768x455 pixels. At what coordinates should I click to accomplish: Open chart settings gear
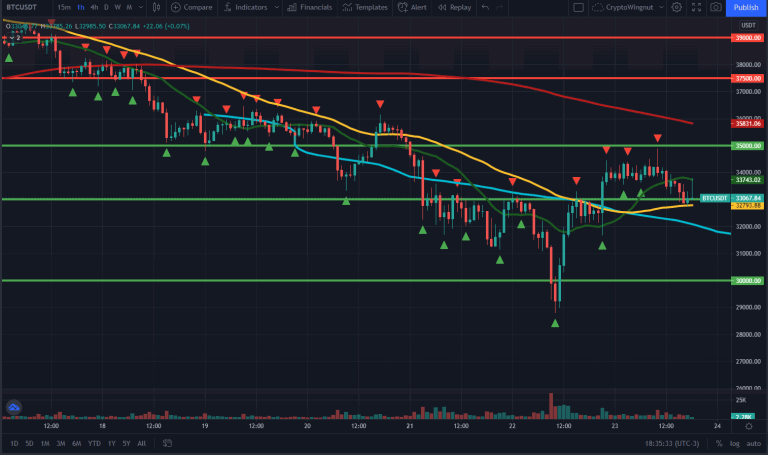pos(676,7)
